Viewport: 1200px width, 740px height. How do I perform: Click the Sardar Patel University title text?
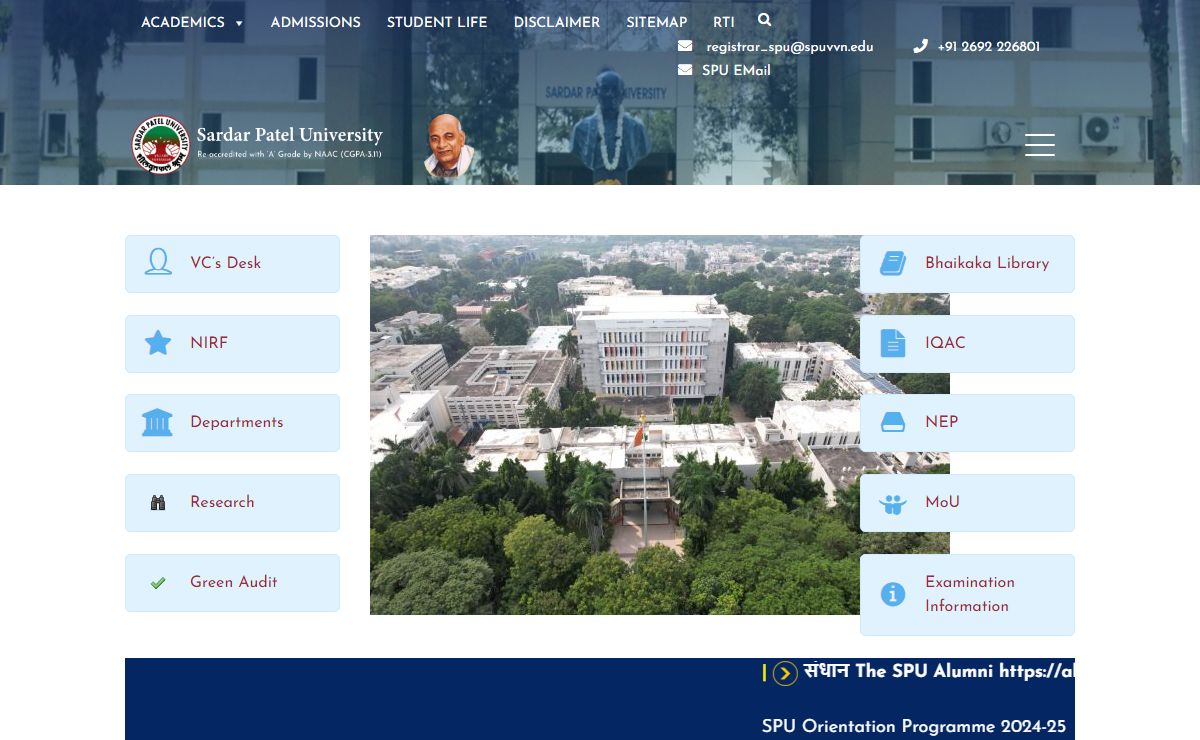290,135
